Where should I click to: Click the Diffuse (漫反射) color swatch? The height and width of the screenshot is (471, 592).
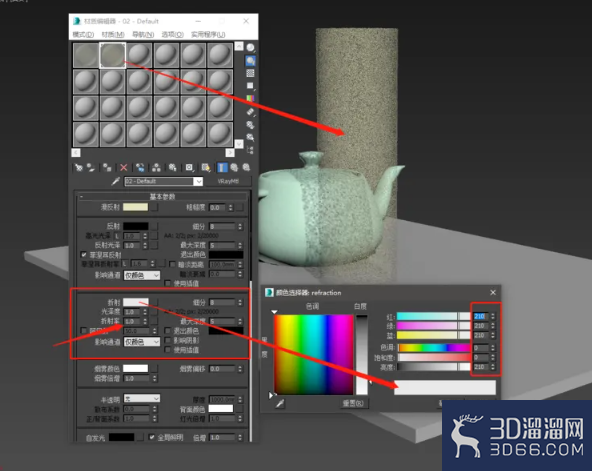point(136,207)
